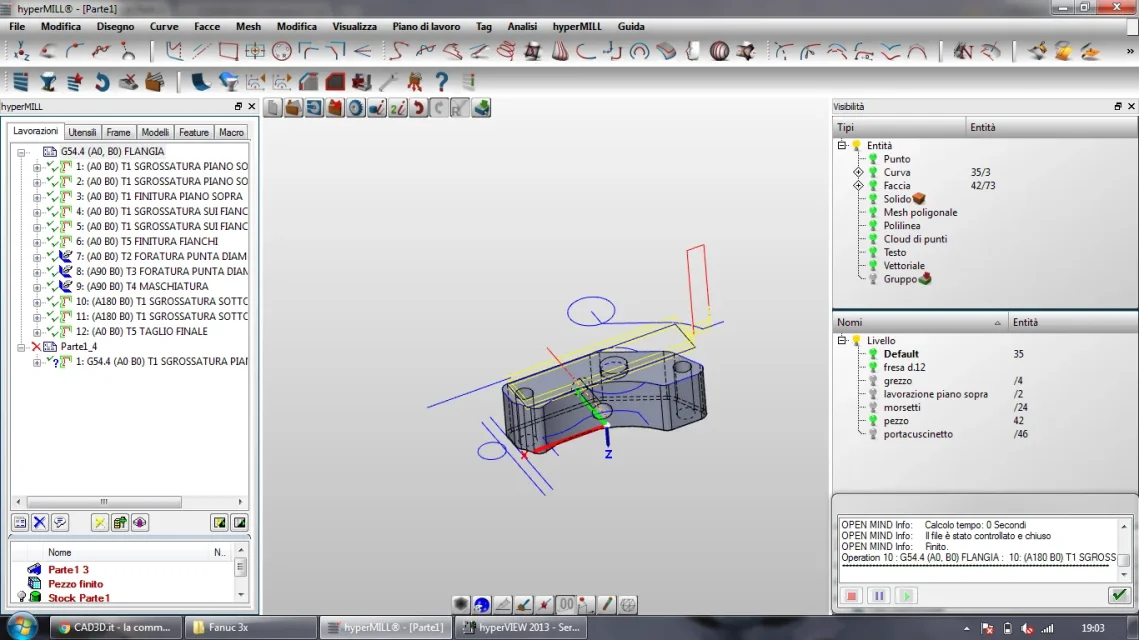The image size is (1139, 640).
Task: Hide the Solido entity type
Action: pyautogui.click(x=873, y=199)
